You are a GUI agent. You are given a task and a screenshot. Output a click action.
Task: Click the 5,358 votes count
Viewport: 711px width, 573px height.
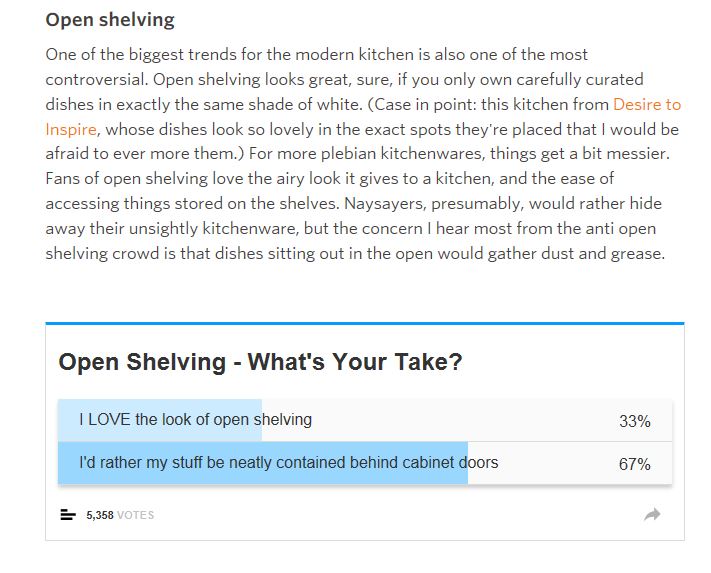[99, 515]
